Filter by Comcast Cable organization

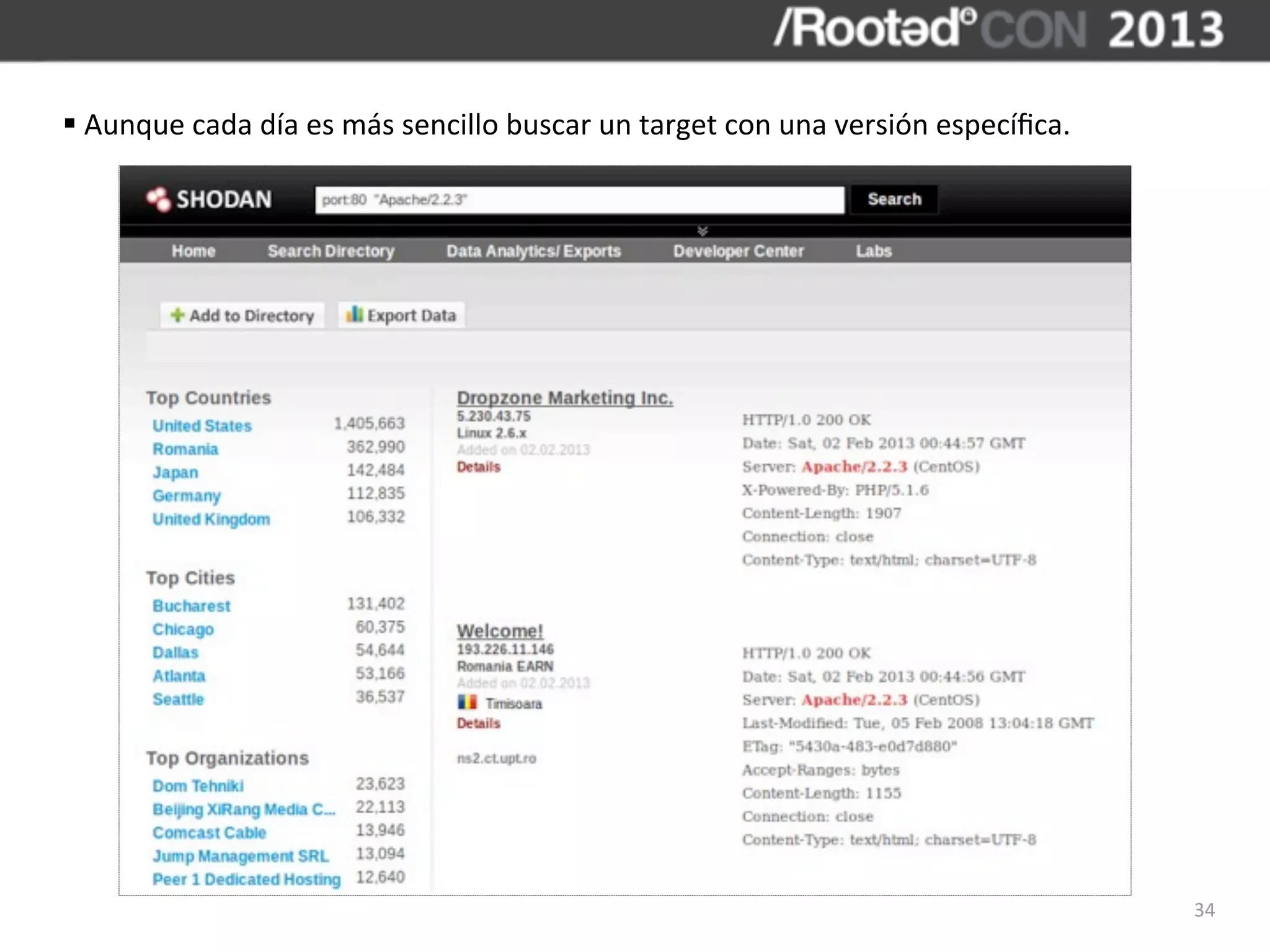pos(209,832)
